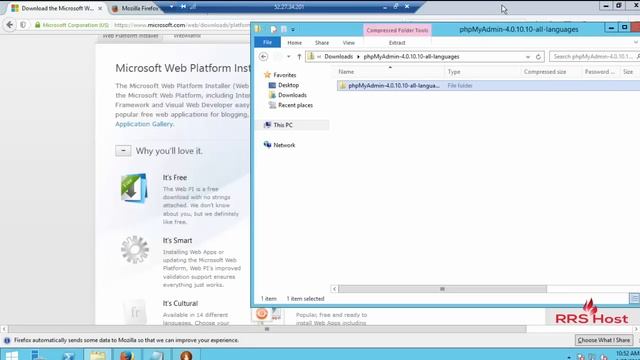The image size is (640, 360).
Task: Open Desktop in the navigation pane
Action: [288, 85]
